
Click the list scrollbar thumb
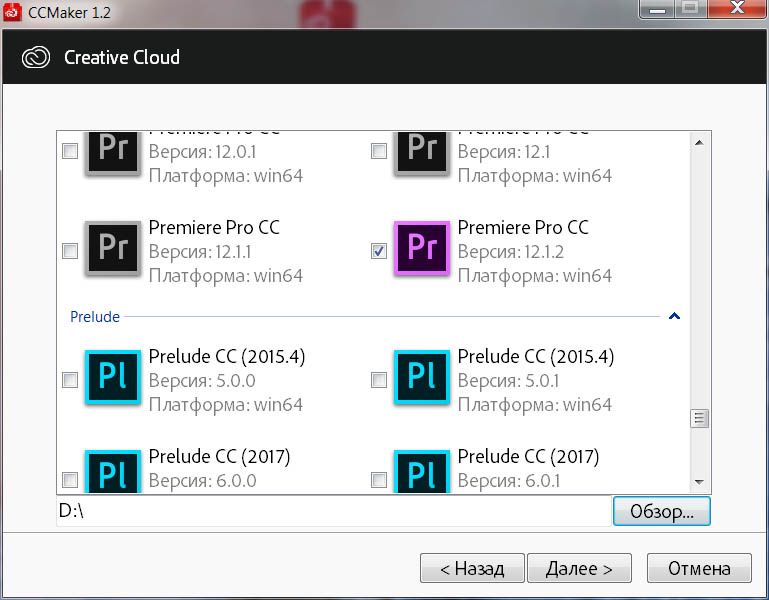(x=699, y=418)
